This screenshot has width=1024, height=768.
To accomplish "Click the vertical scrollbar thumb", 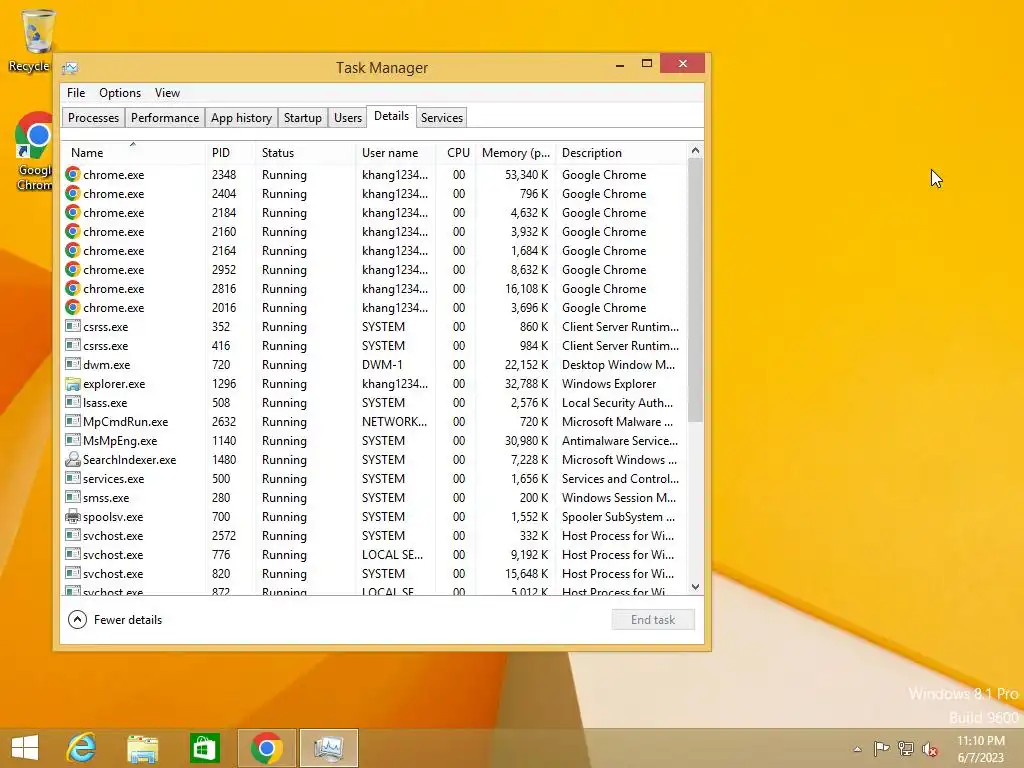I will coord(696,290).
